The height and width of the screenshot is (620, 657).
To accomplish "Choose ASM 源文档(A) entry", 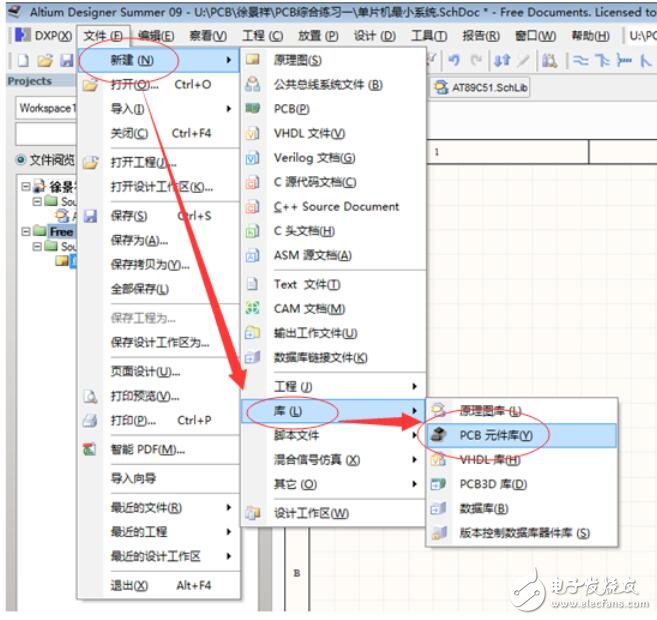I will [x=334, y=255].
